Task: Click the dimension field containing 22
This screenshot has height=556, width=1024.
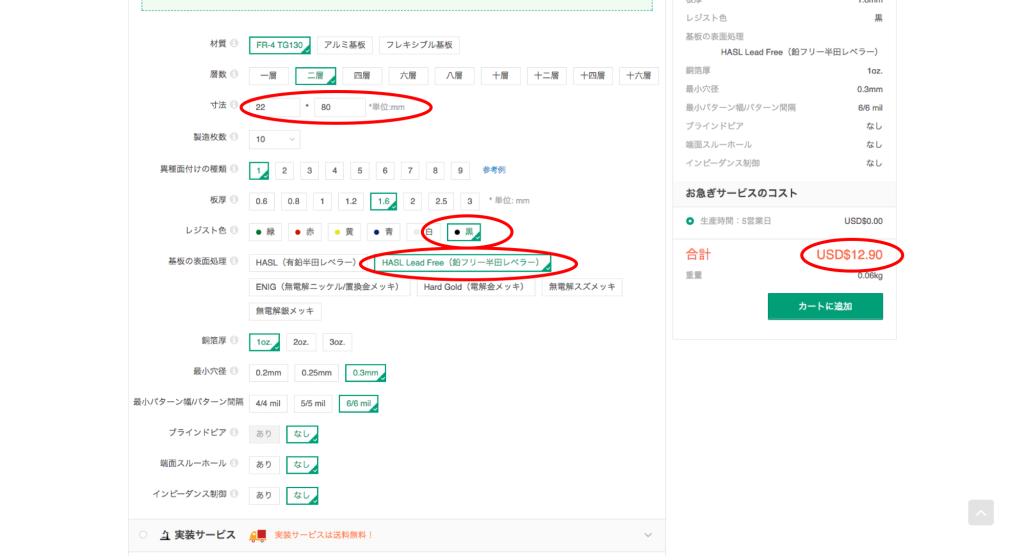Action: [x=274, y=107]
